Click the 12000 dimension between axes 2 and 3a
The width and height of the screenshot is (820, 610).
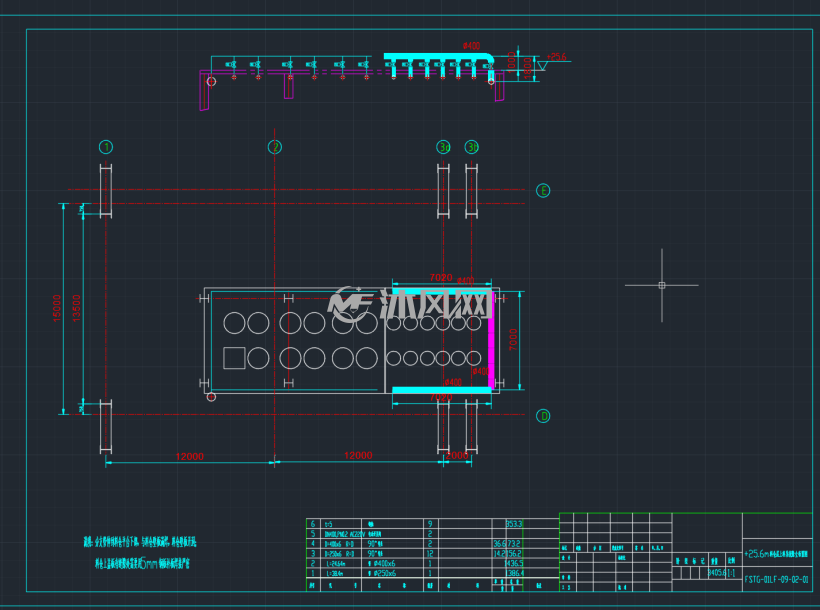point(358,455)
